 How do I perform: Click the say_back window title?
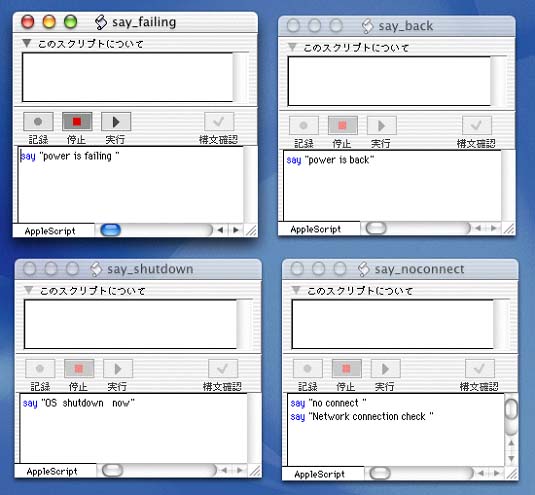click(x=406, y=26)
